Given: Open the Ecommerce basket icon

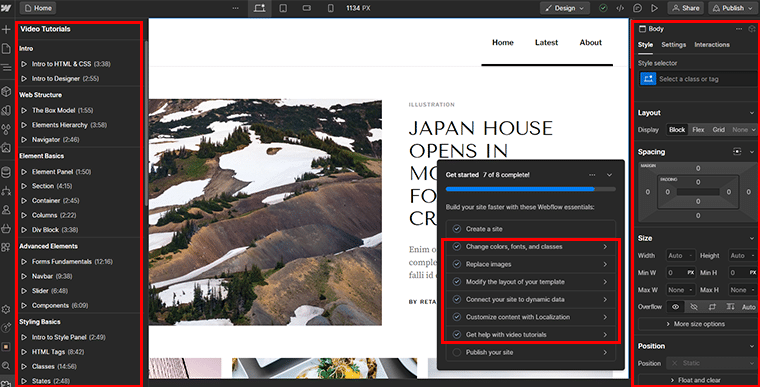Looking at the screenshot, I should click(6, 228).
